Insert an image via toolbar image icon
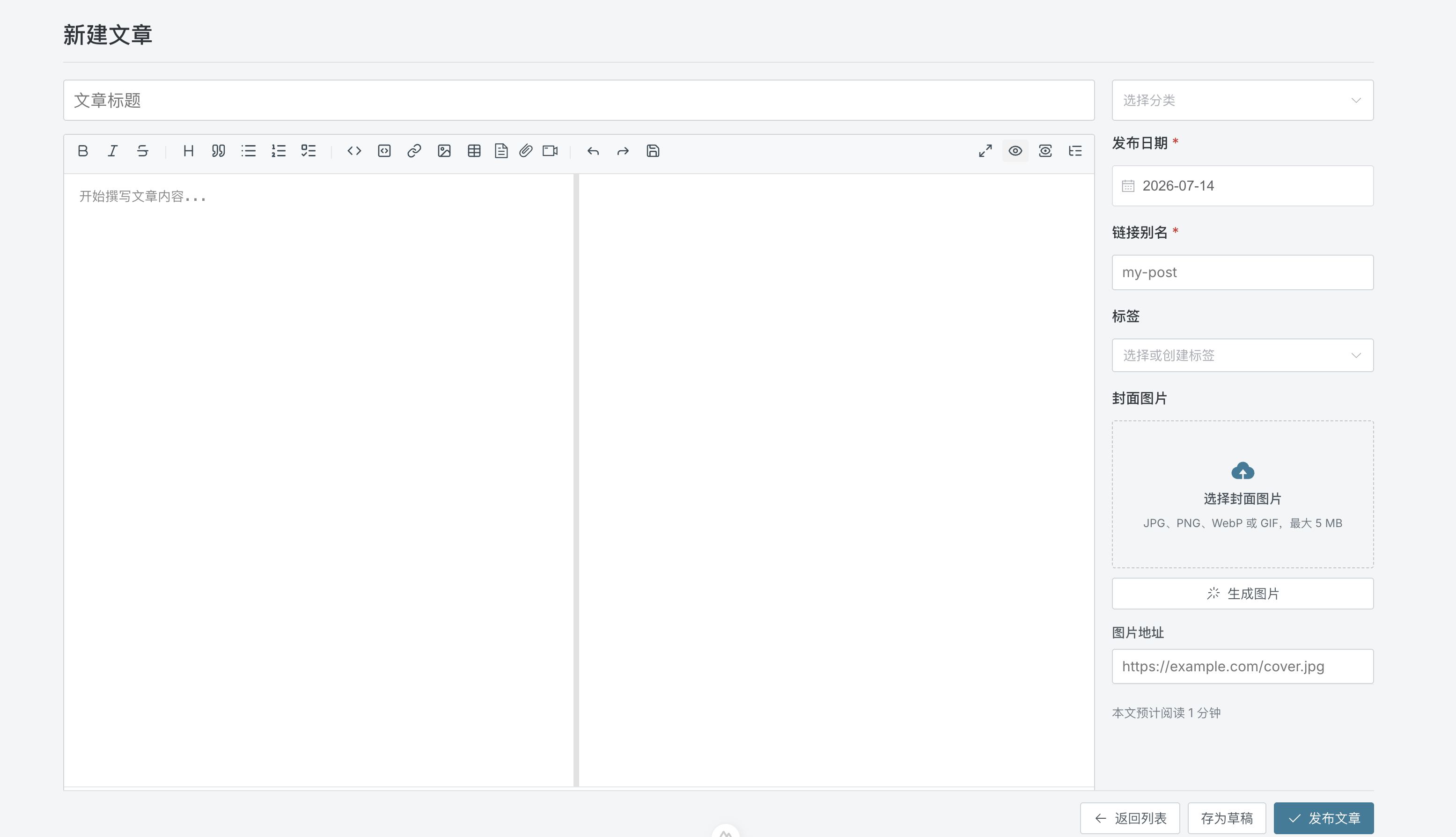 (x=444, y=151)
